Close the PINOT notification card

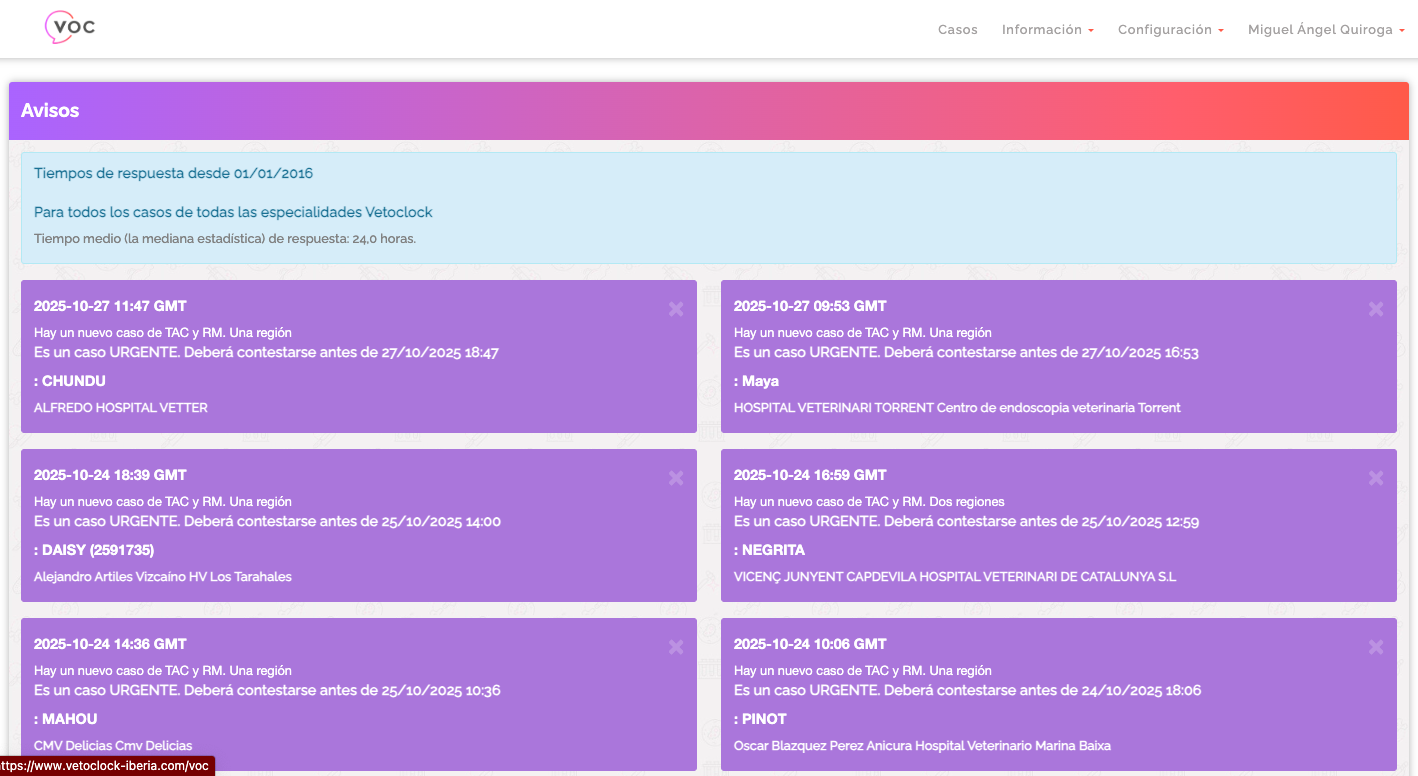coord(1376,647)
